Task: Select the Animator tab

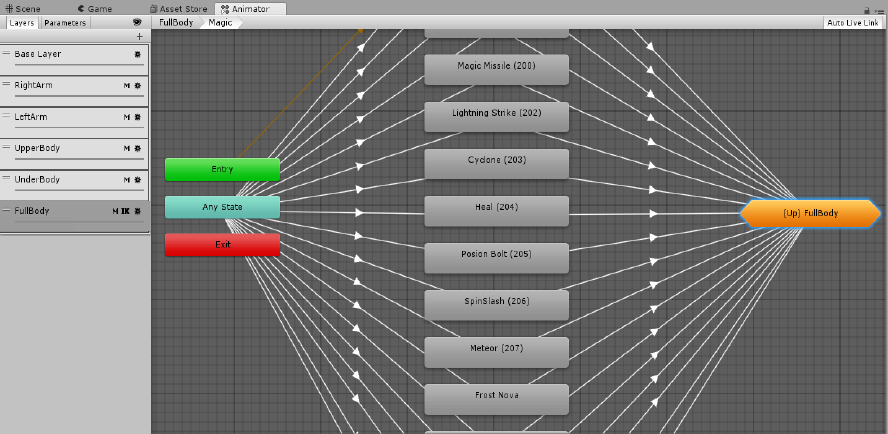Action: (251, 9)
